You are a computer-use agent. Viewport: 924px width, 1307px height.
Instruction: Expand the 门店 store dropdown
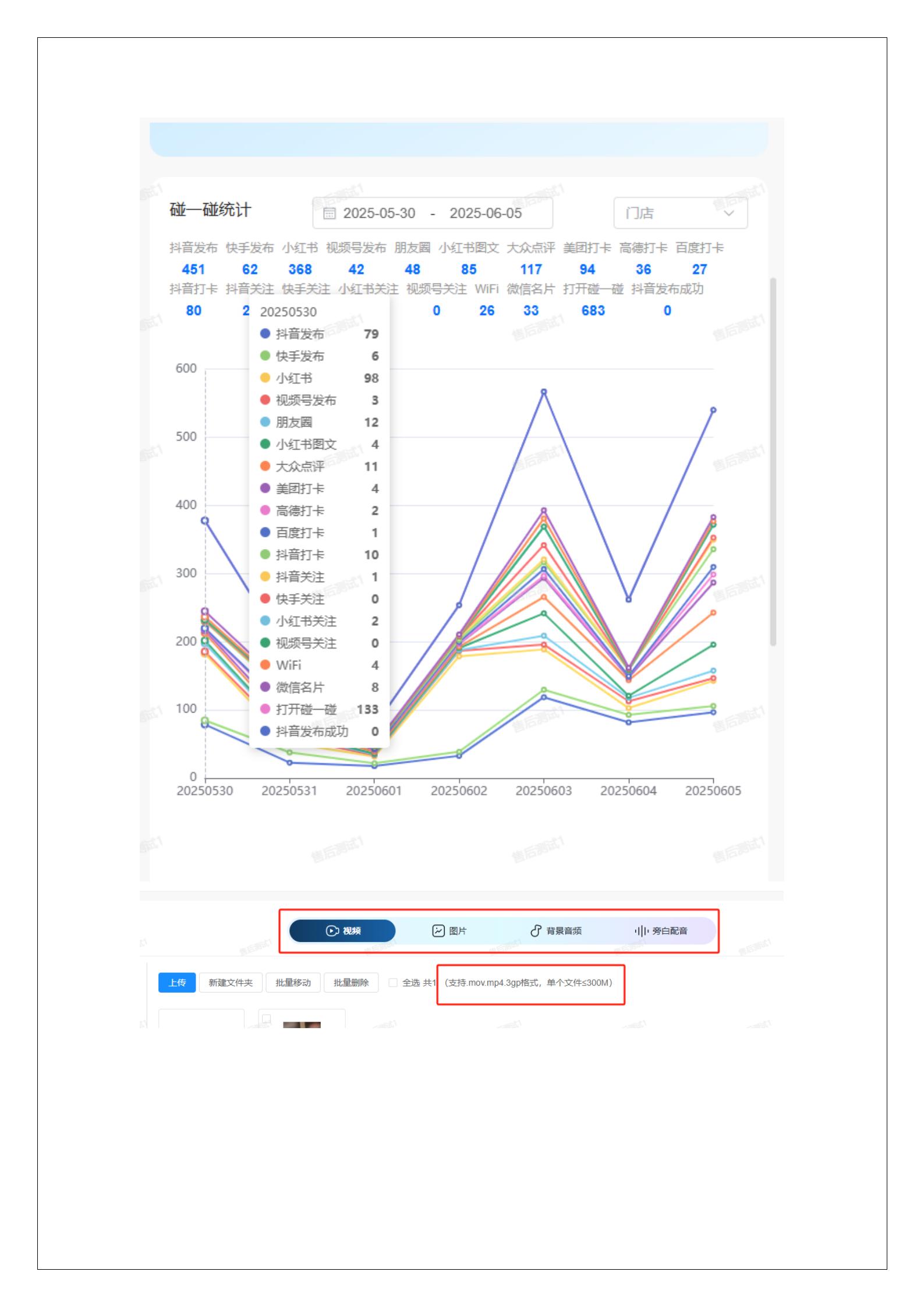point(679,213)
